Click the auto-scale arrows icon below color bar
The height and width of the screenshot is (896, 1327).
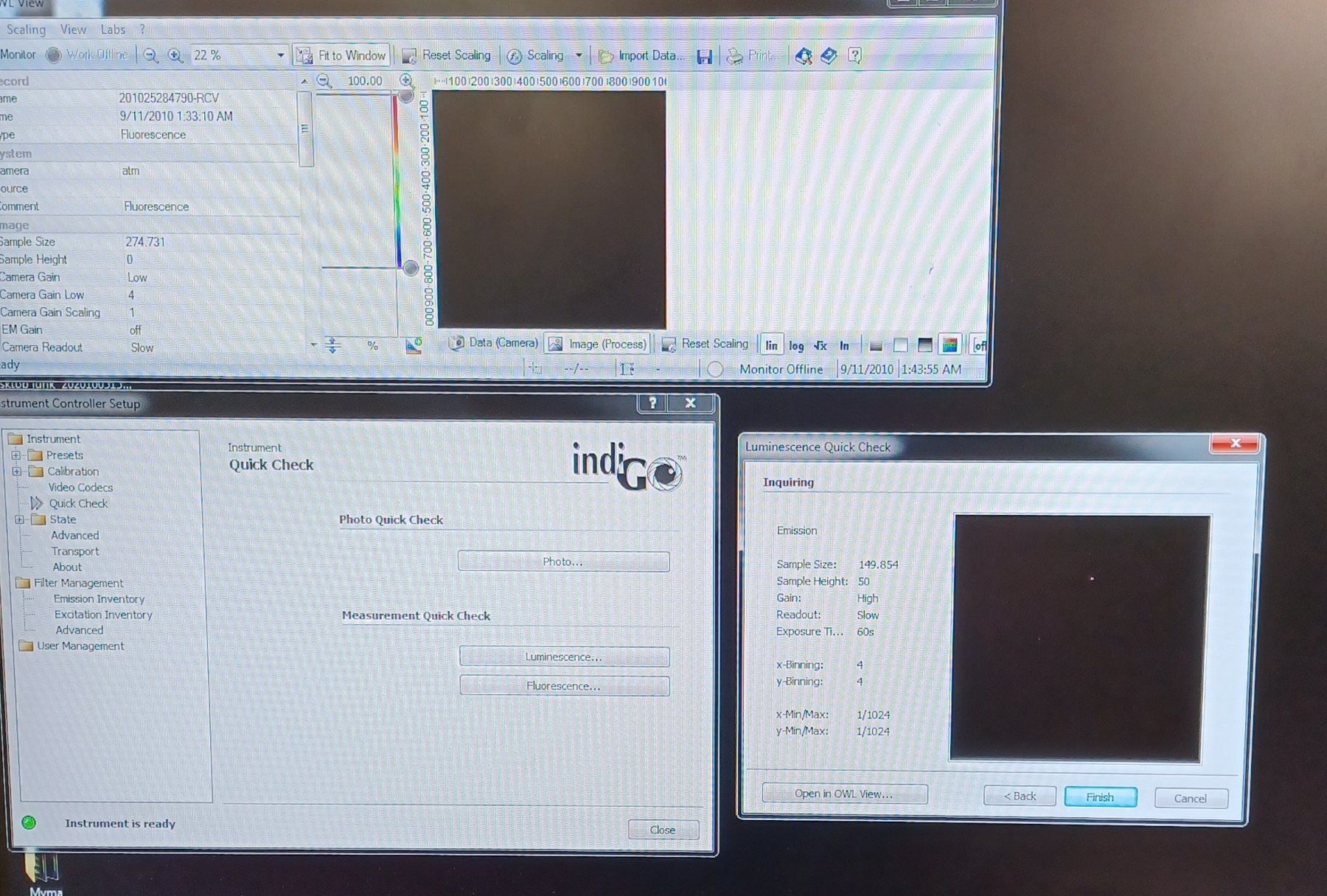pos(332,345)
